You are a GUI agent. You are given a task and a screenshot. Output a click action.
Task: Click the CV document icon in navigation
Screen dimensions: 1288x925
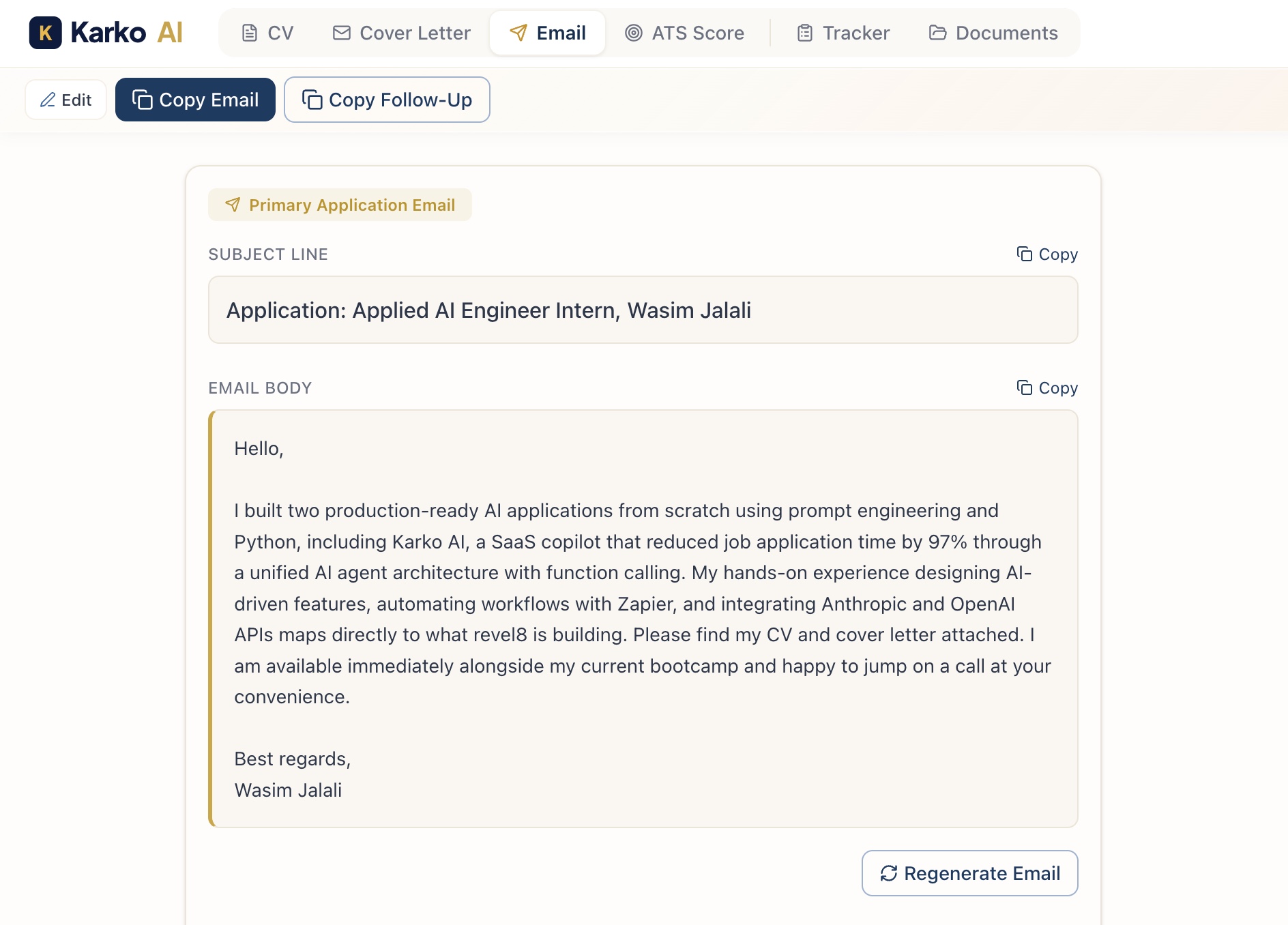point(250,32)
